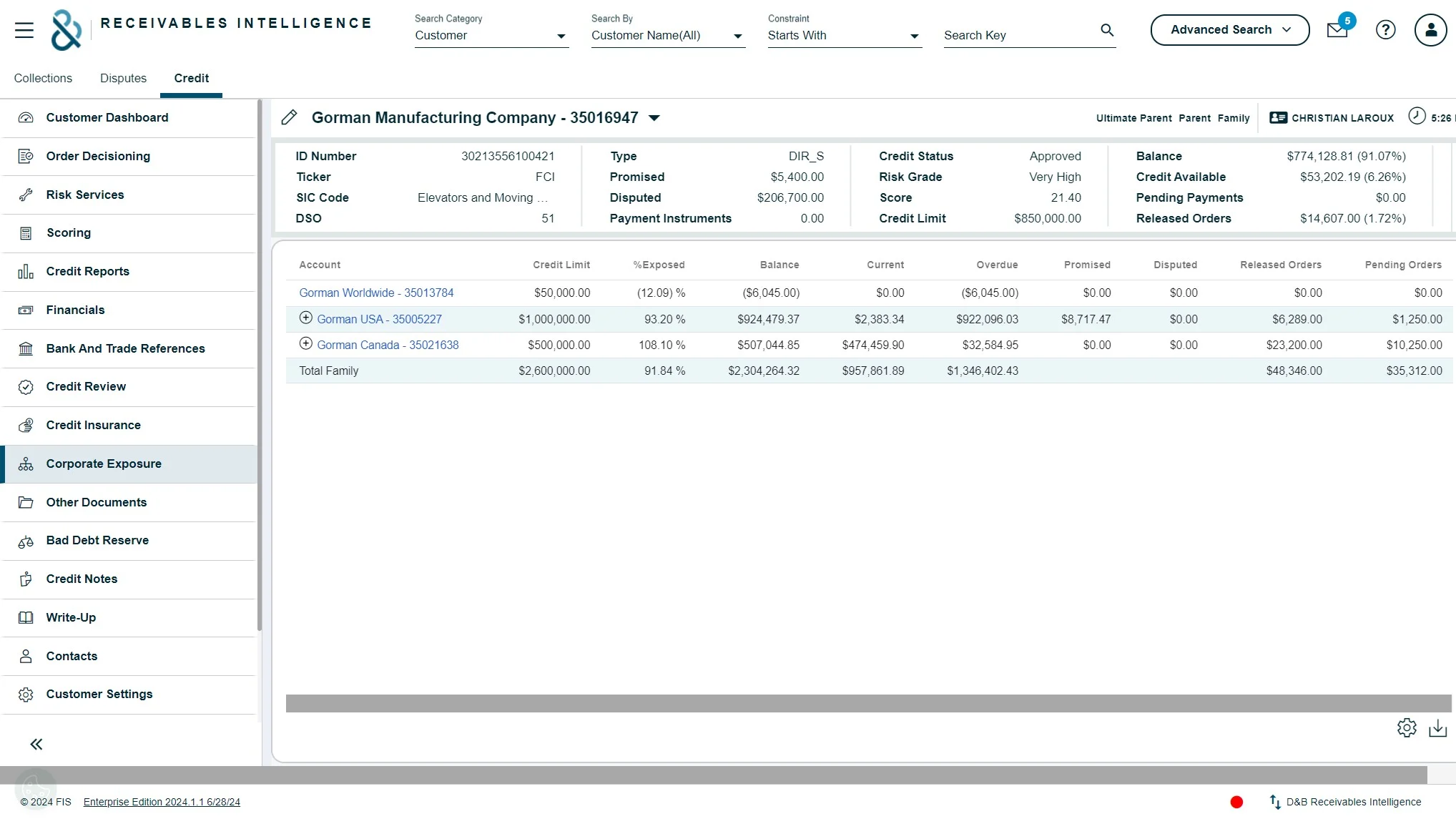Open the hamburger navigation menu
Screen dimensions: 1456x819
click(24, 30)
